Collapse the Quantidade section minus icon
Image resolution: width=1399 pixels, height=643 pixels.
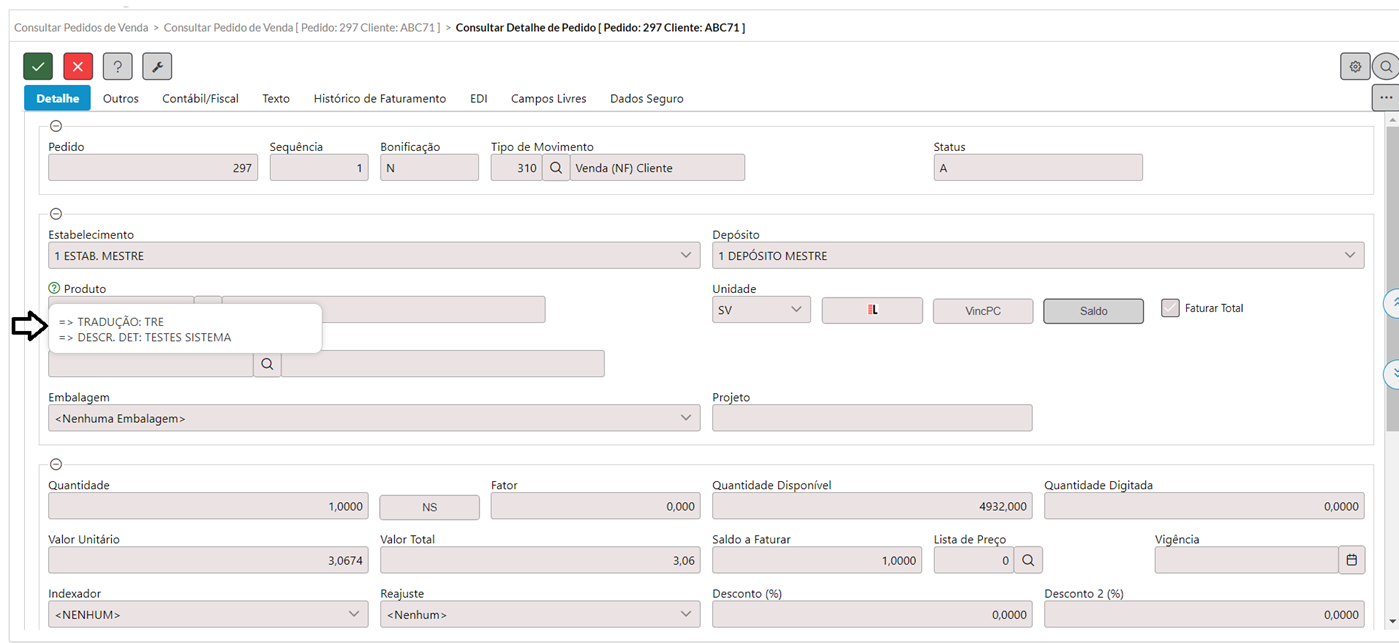[56, 464]
